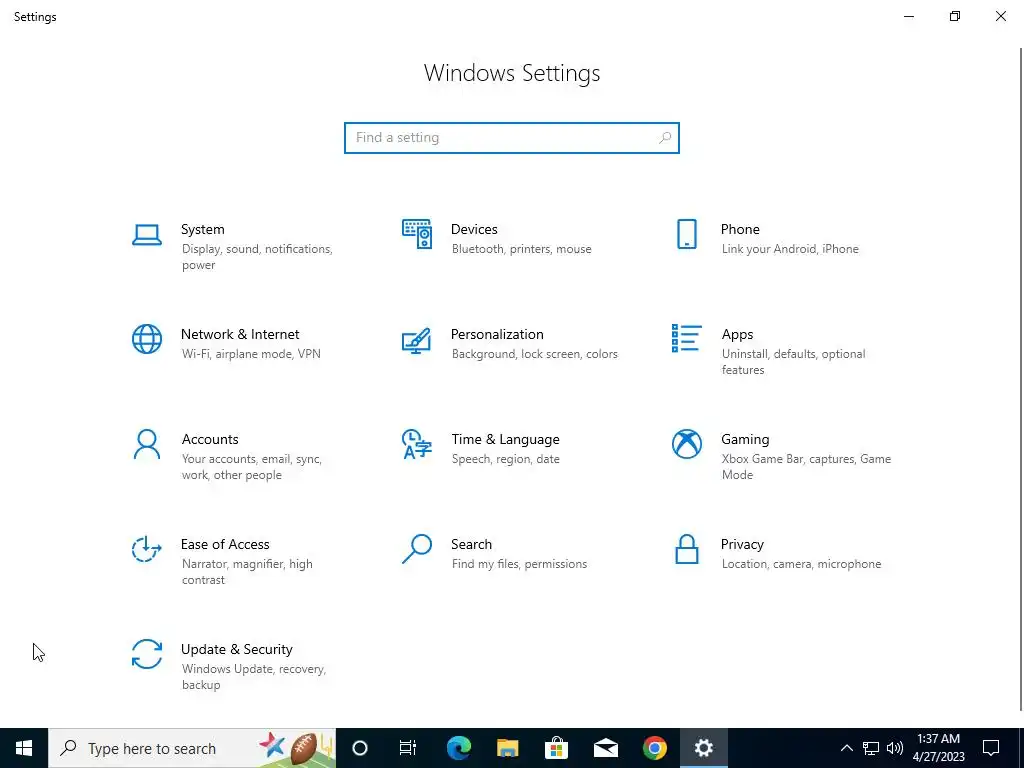
Task: Open Task View on the taskbar
Action: (408, 748)
